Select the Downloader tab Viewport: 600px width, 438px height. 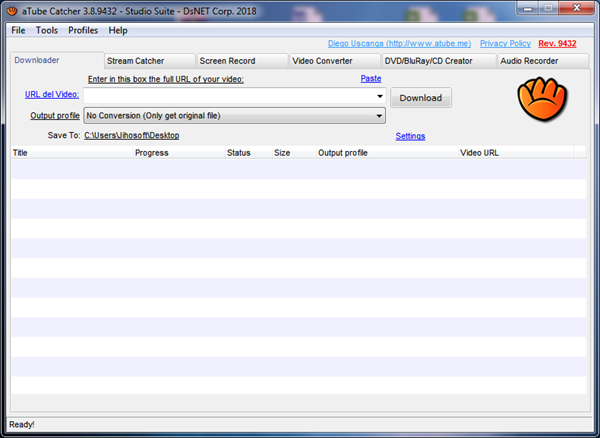(x=57, y=60)
